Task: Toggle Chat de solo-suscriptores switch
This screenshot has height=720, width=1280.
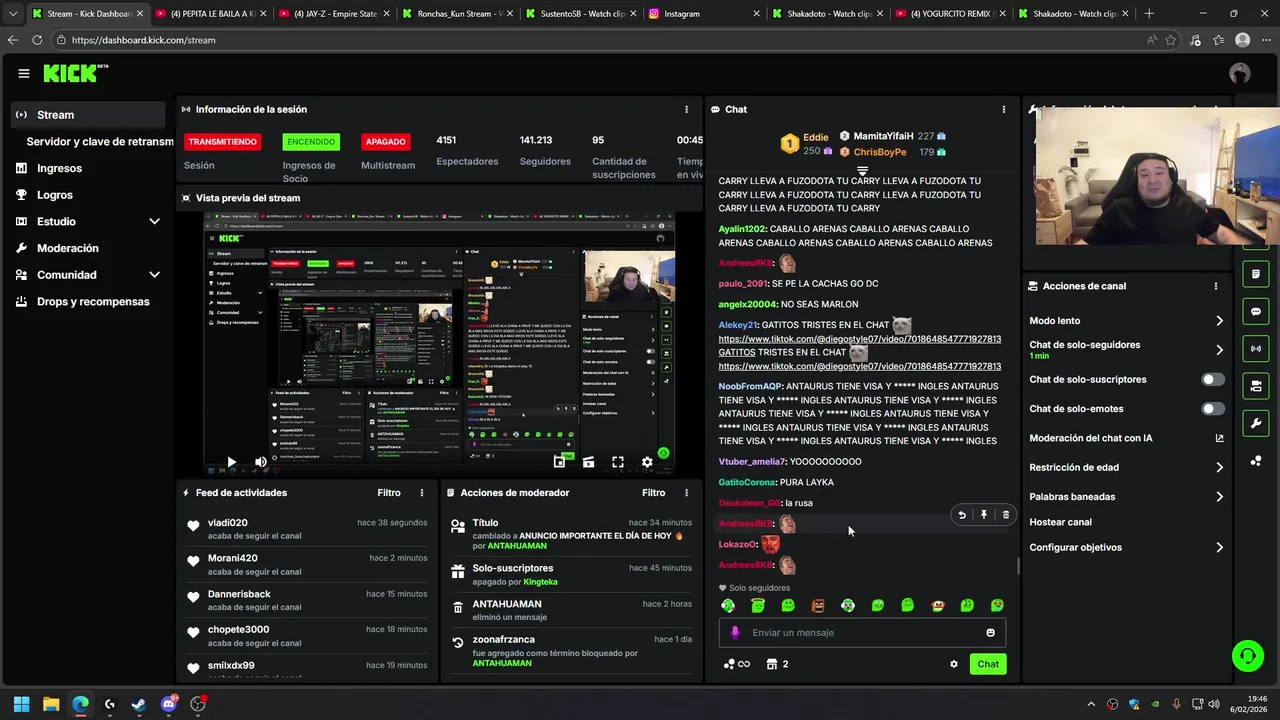Action: tap(1213, 380)
